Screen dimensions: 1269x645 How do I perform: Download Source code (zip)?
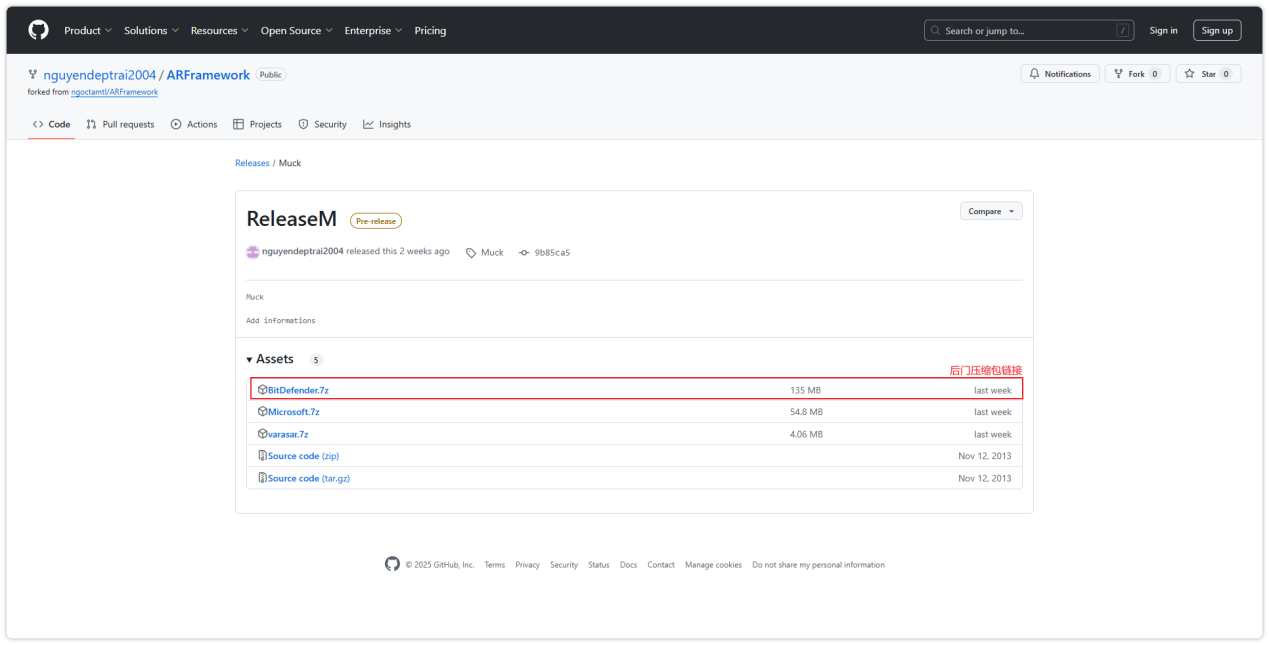pos(302,456)
